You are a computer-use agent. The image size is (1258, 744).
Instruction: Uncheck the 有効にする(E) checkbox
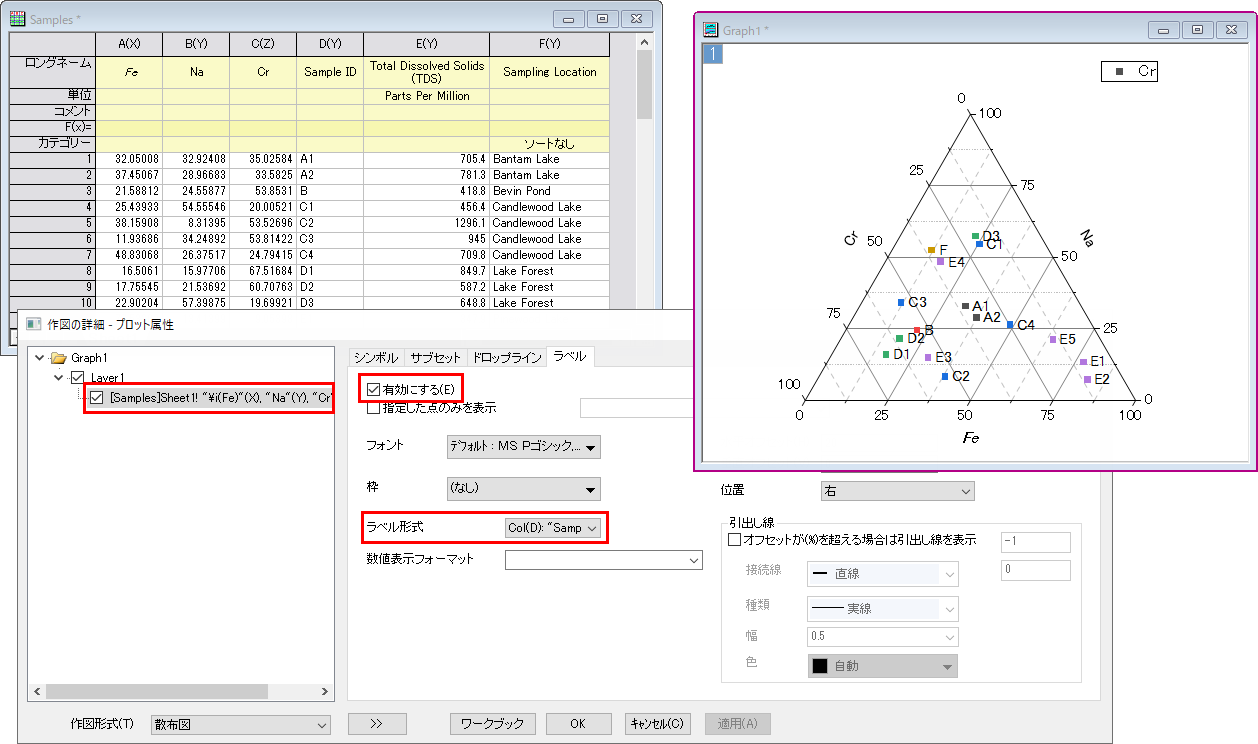click(374, 389)
